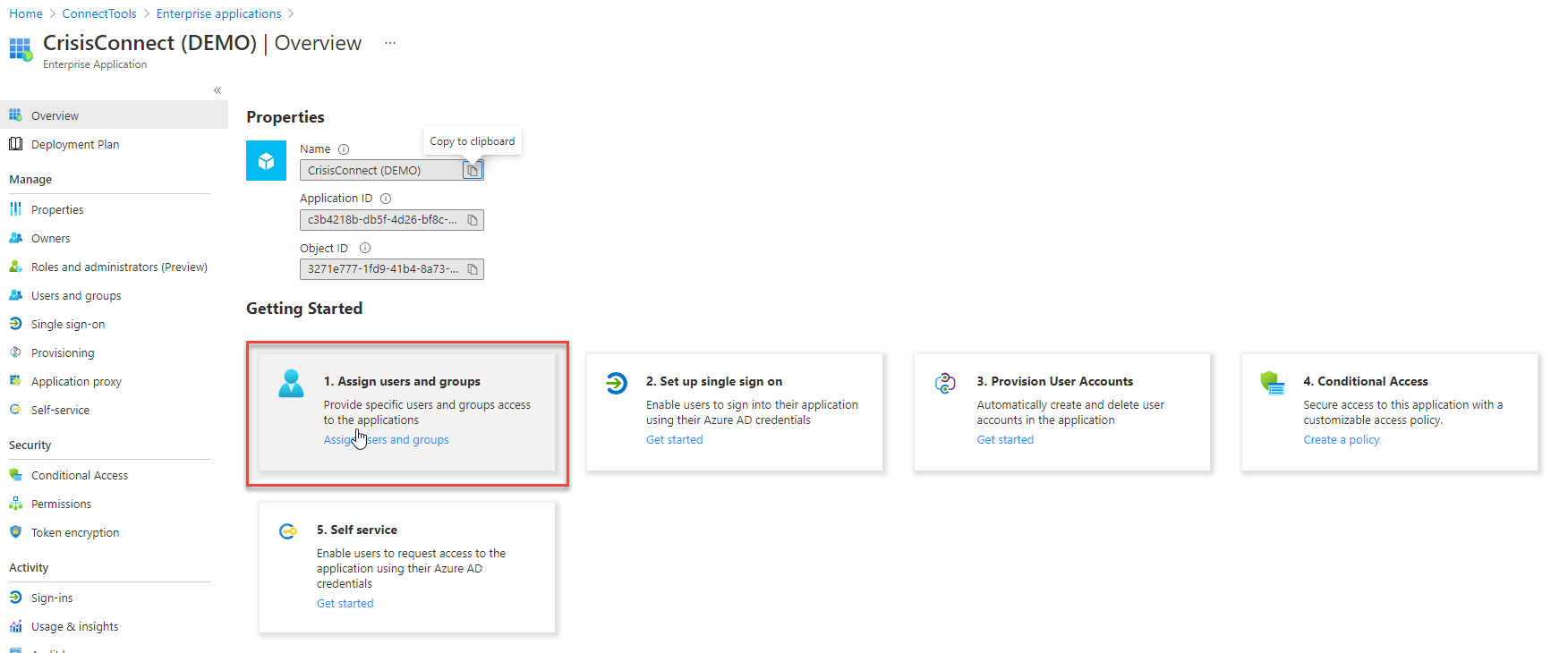
Task: Click the info icon next to Name
Action: click(344, 149)
